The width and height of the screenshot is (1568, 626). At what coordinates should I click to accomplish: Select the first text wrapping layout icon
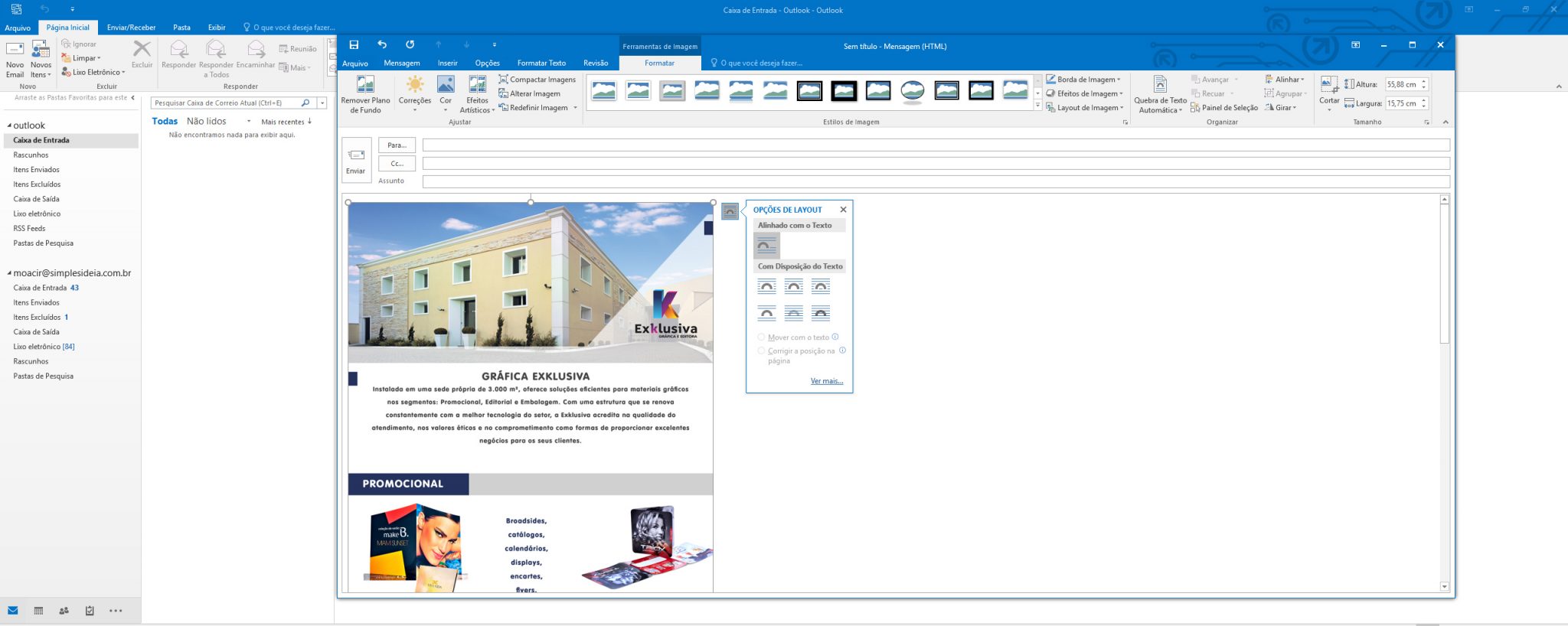pyautogui.click(x=766, y=286)
